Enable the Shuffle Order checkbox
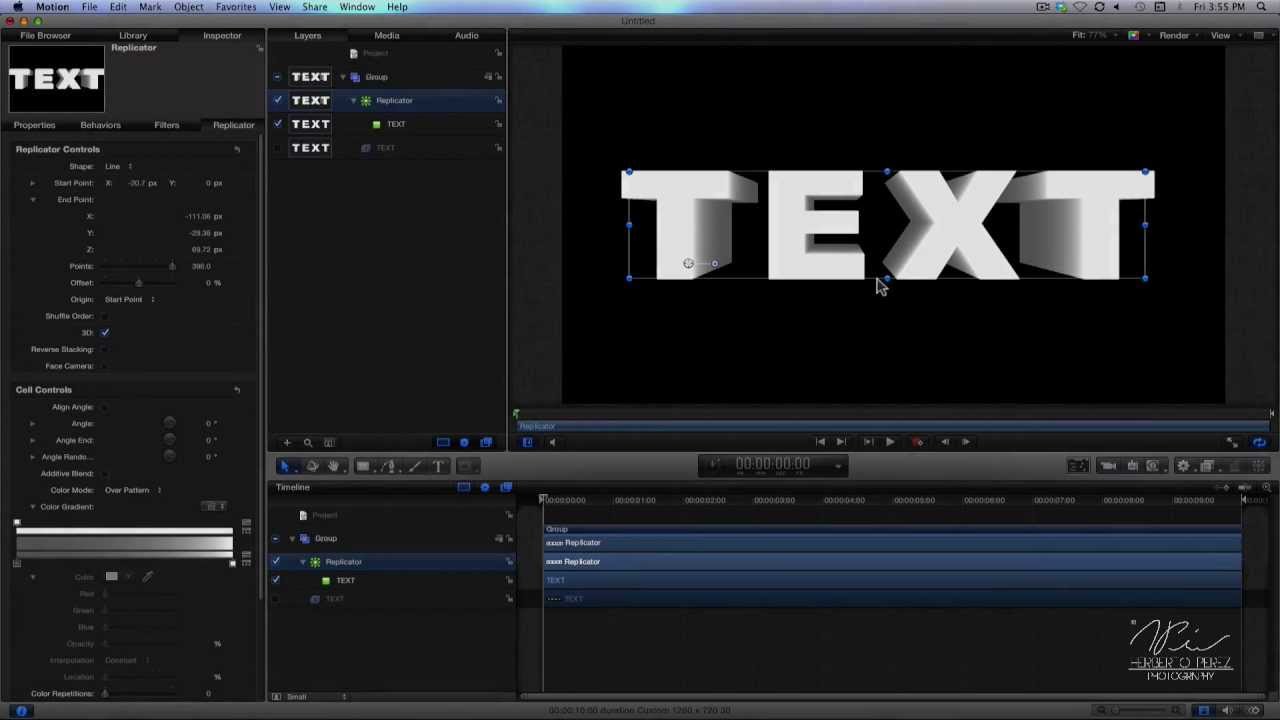The image size is (1280, 720). tap(105, 316)
